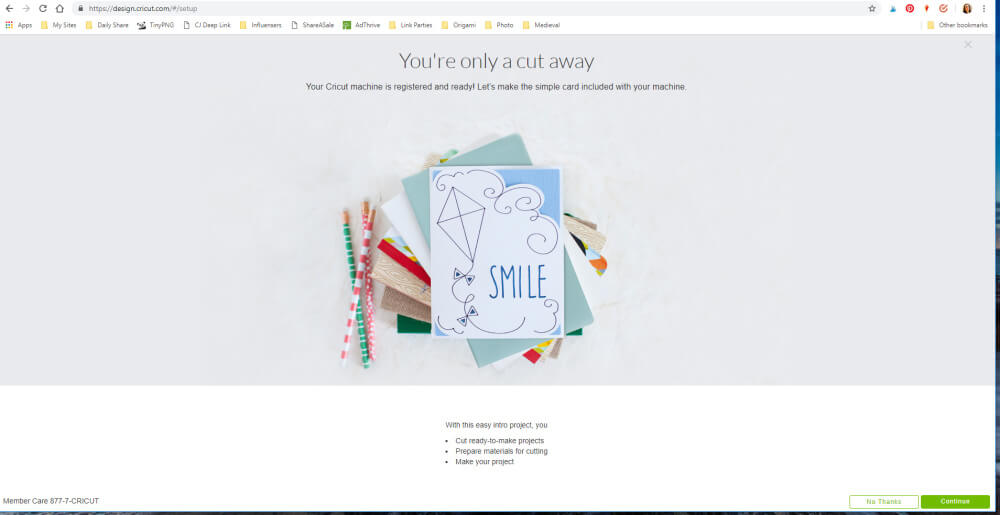Bookmark page with star icon
Image resolution: width=1000 pixels, height=515 pixels.
click(x=872, y=8)
